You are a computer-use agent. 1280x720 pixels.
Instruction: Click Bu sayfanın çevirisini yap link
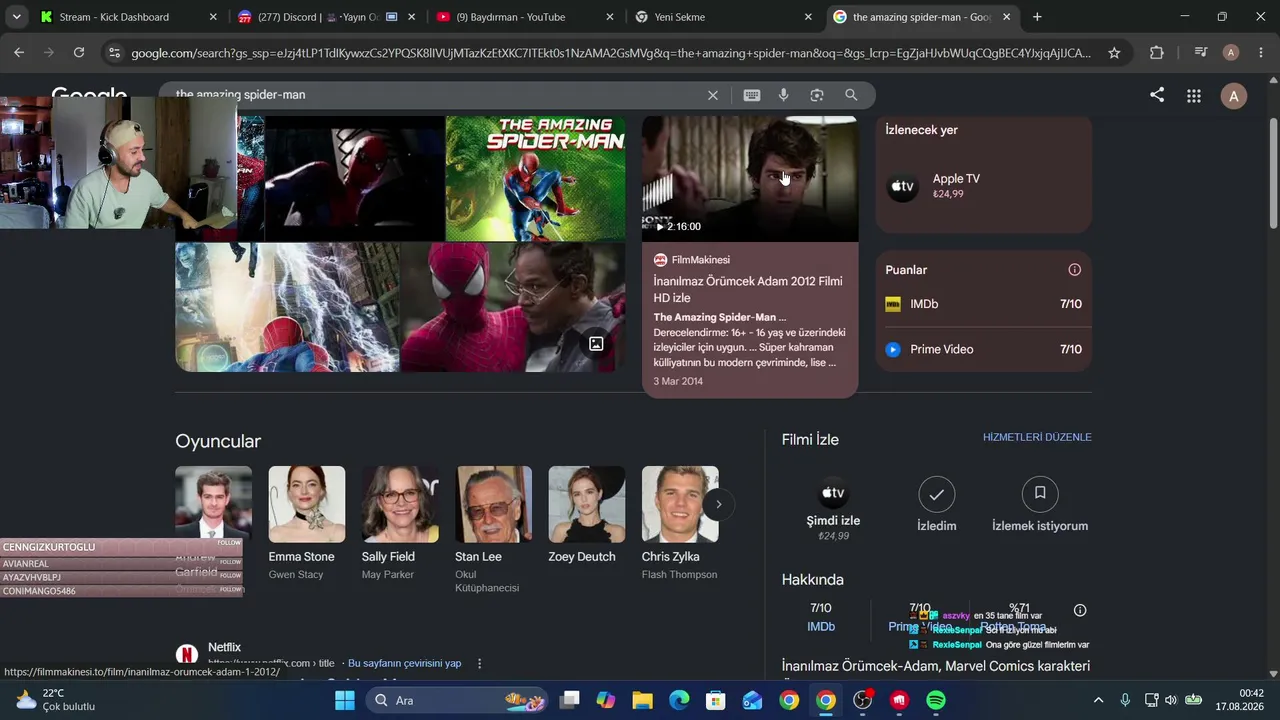pyautogui.click(x=404, y=663)
